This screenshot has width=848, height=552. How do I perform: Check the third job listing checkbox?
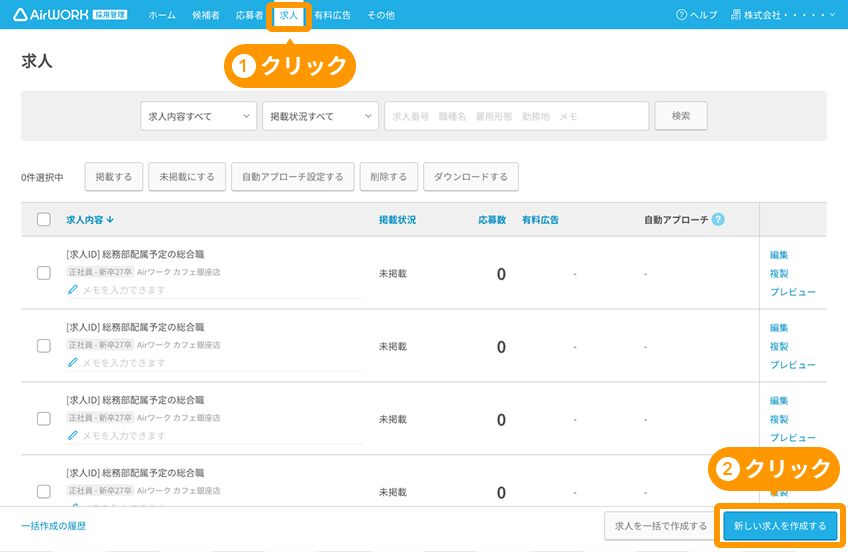pyautogui.click(x=44, y=418)
